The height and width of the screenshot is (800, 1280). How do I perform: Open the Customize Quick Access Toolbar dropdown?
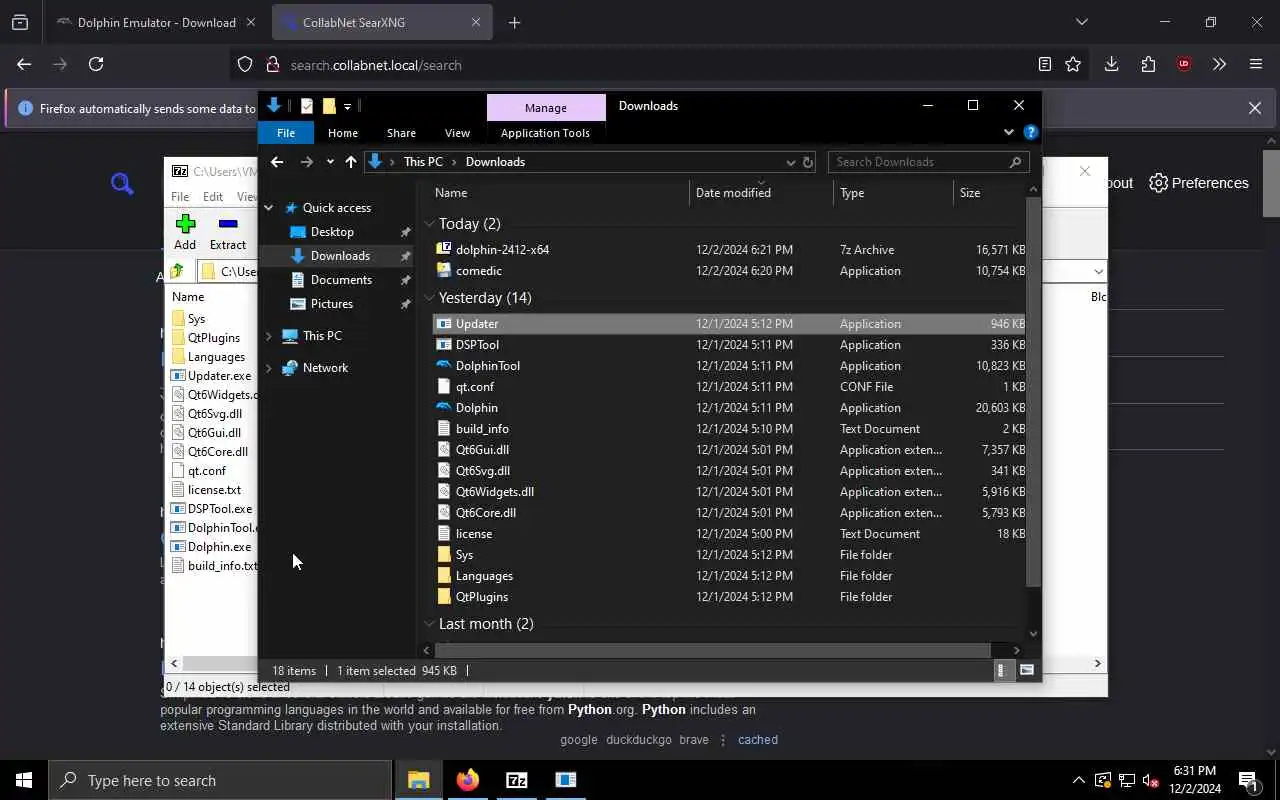coord(347,106)
